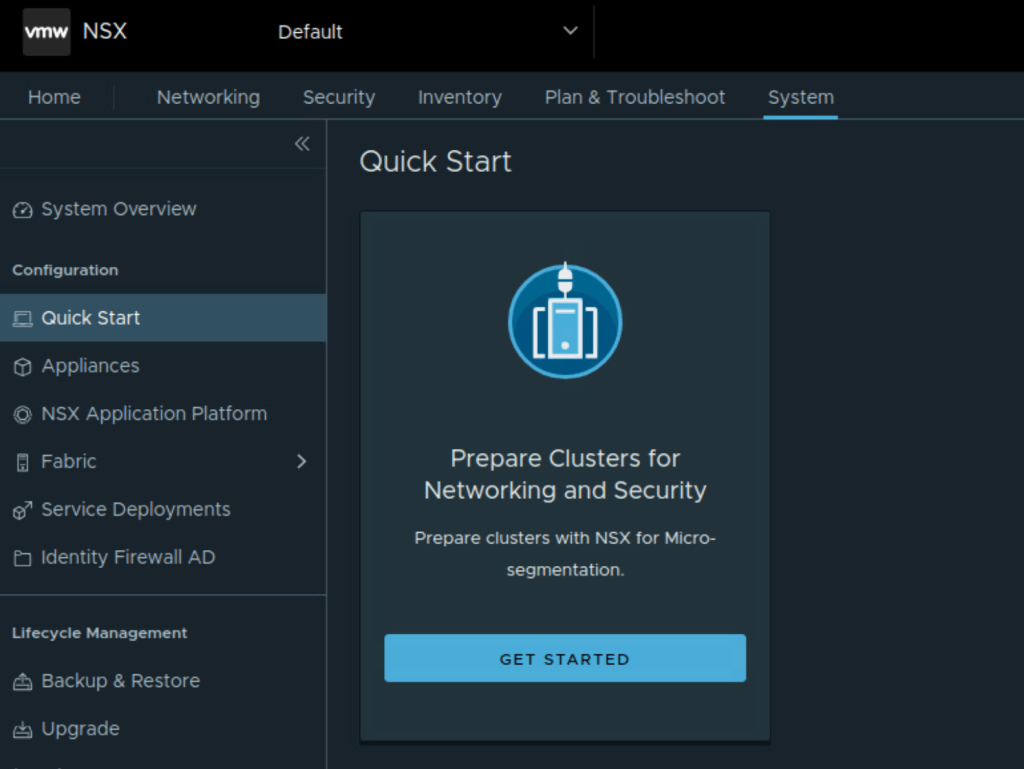Switch to the Networking tab
The image size is (1024, 769).
(x=208, y=97)
